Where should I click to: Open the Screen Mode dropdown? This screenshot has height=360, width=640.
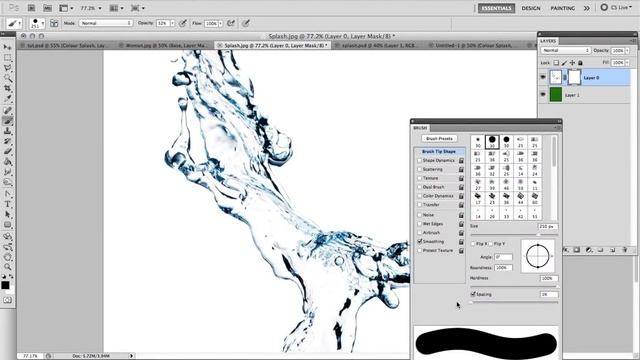click(138, 8)
